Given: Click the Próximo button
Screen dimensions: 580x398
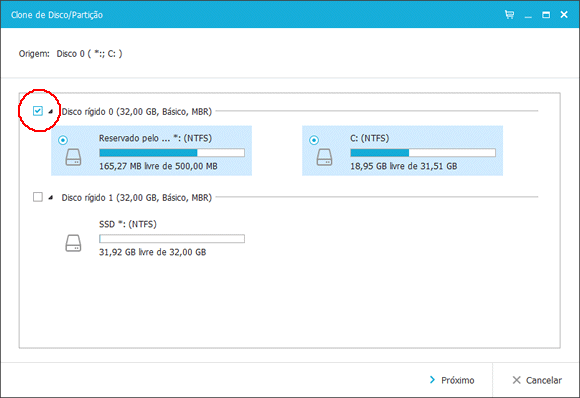Looking at the screenshot, I should [x=452, y=380].
